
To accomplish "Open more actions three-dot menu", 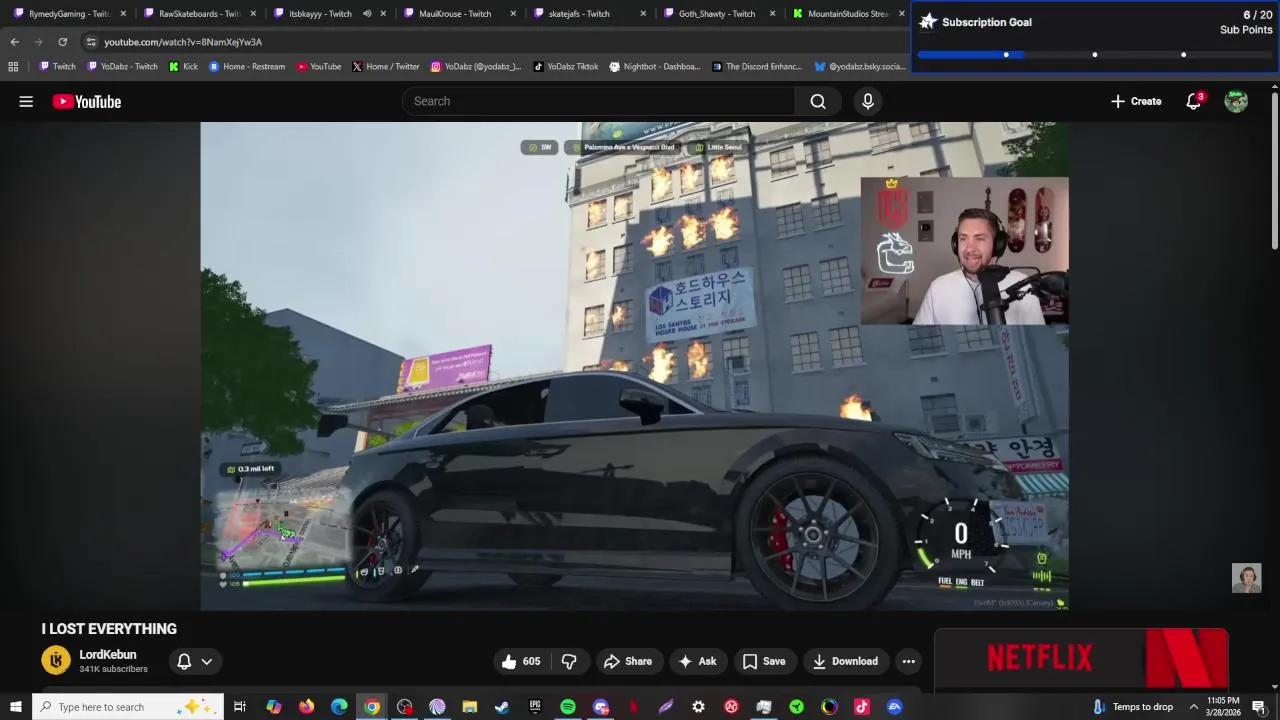I will (x=908, y=661).
